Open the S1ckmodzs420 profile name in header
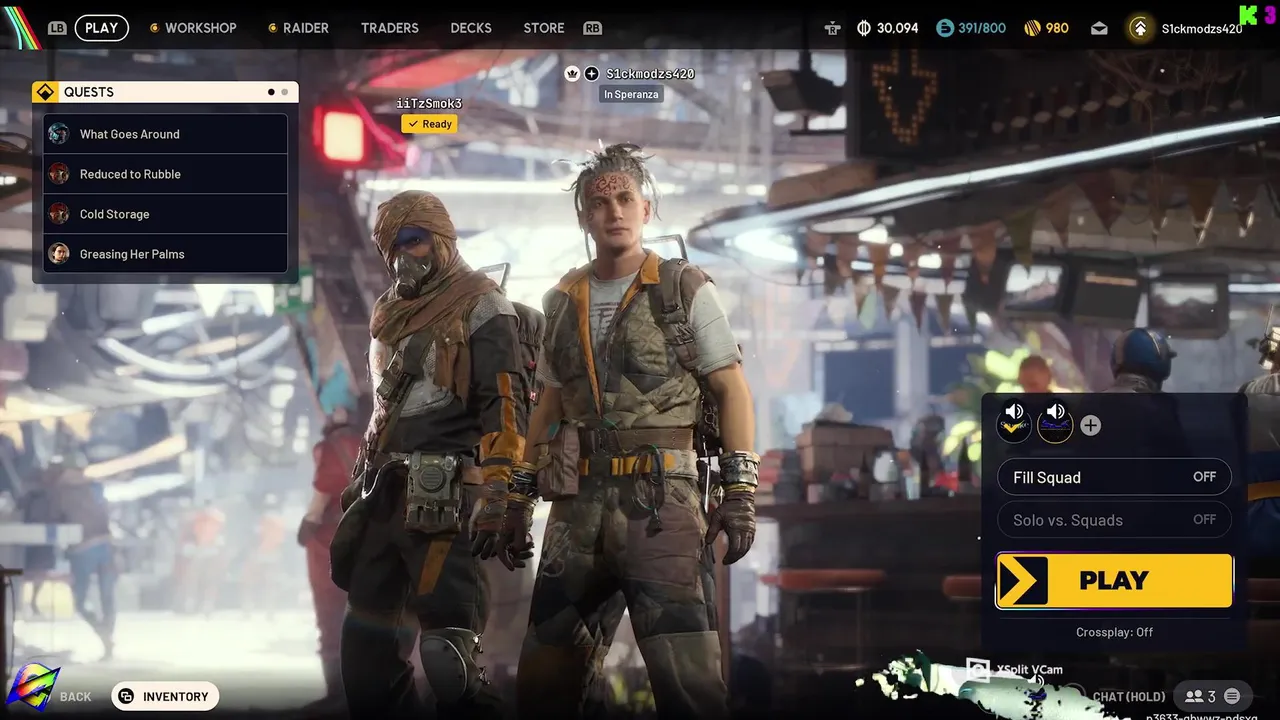The width and height of the screenshot is (1280, 720). (x=1201, y=29)
